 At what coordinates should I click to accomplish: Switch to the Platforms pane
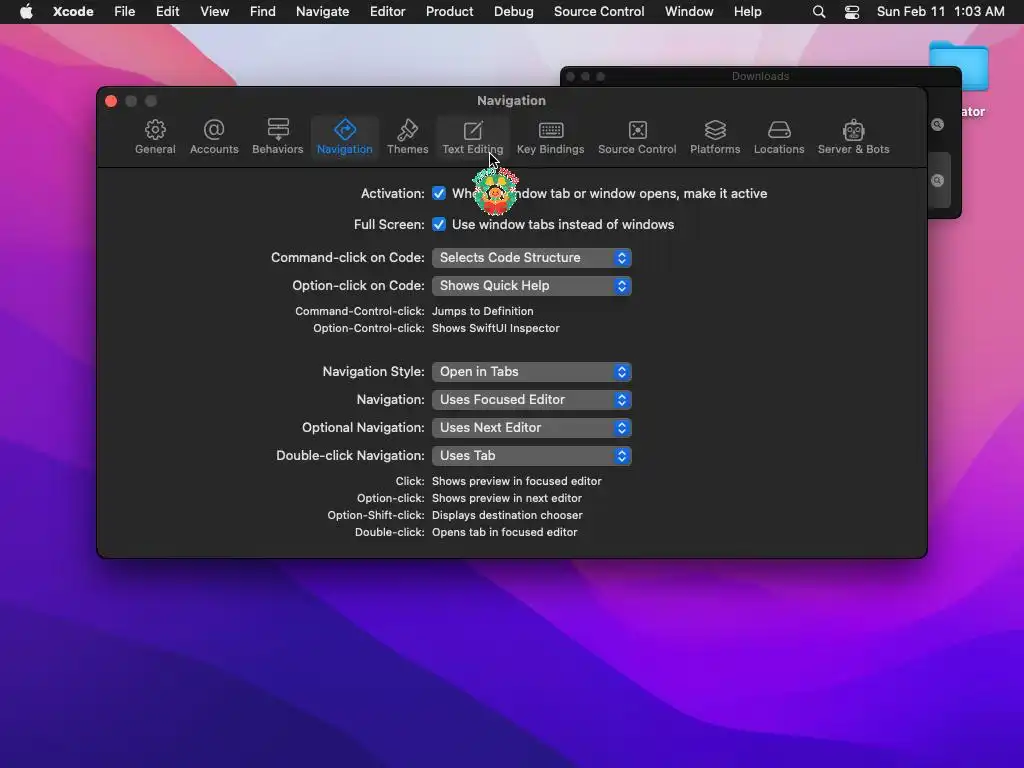715,136
